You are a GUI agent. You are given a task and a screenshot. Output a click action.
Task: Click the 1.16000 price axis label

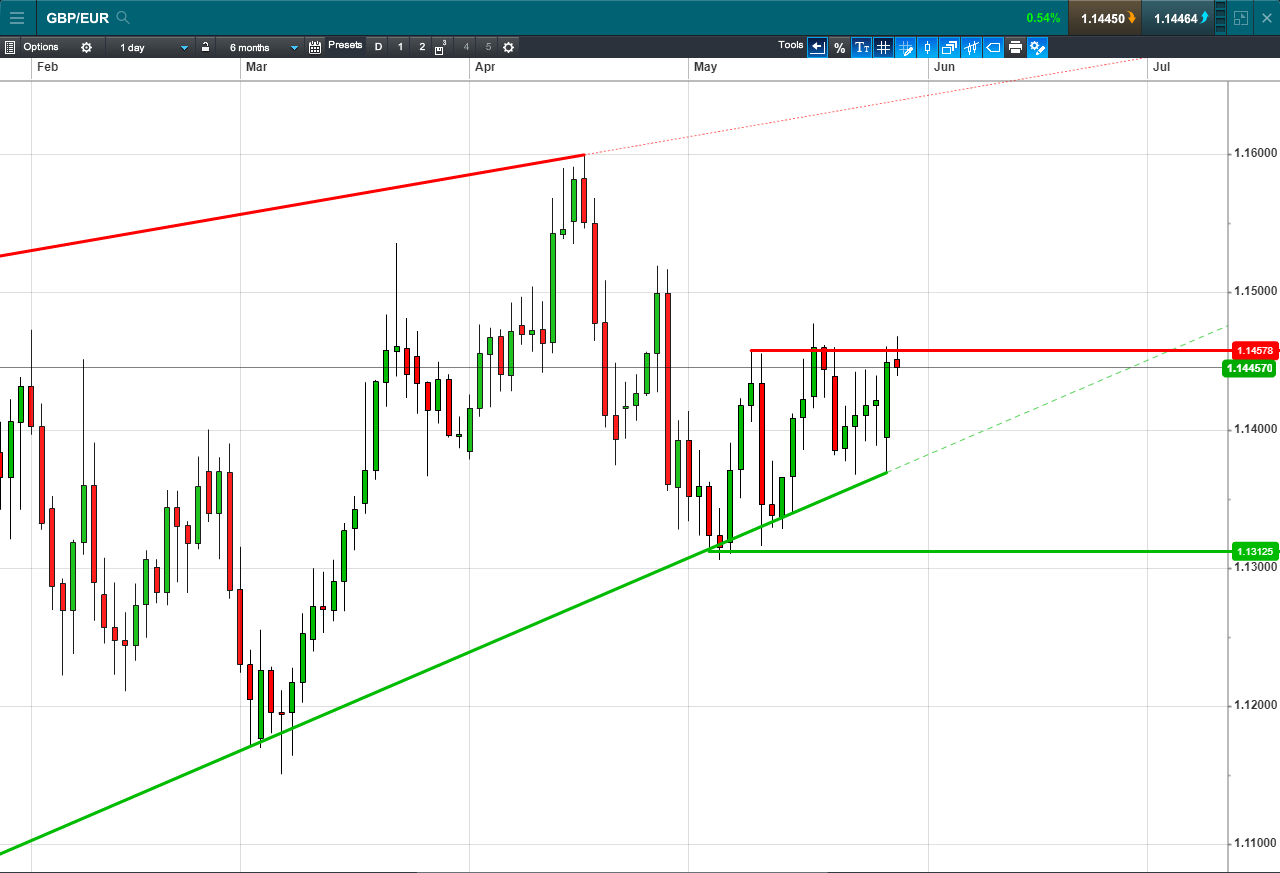1256,154
